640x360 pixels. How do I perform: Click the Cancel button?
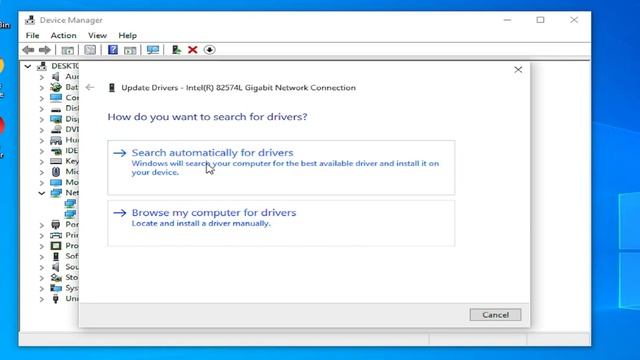[x=495, y=315]
